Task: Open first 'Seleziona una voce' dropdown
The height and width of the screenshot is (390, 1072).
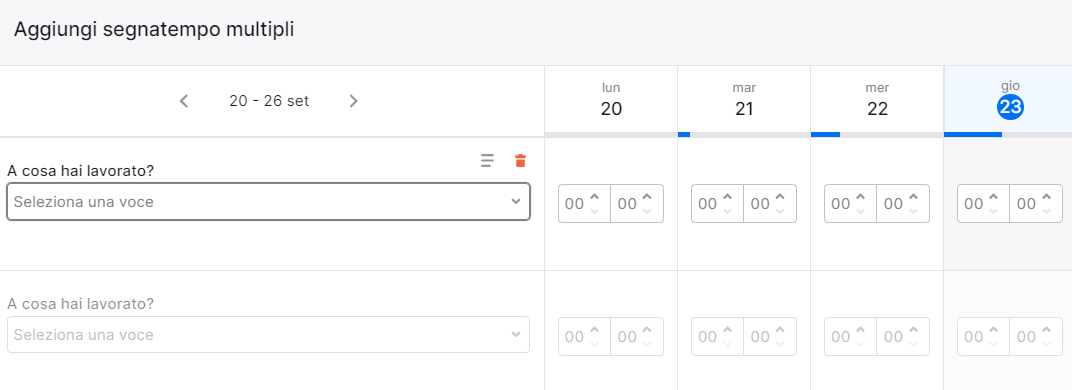Action: coord(268,202)
